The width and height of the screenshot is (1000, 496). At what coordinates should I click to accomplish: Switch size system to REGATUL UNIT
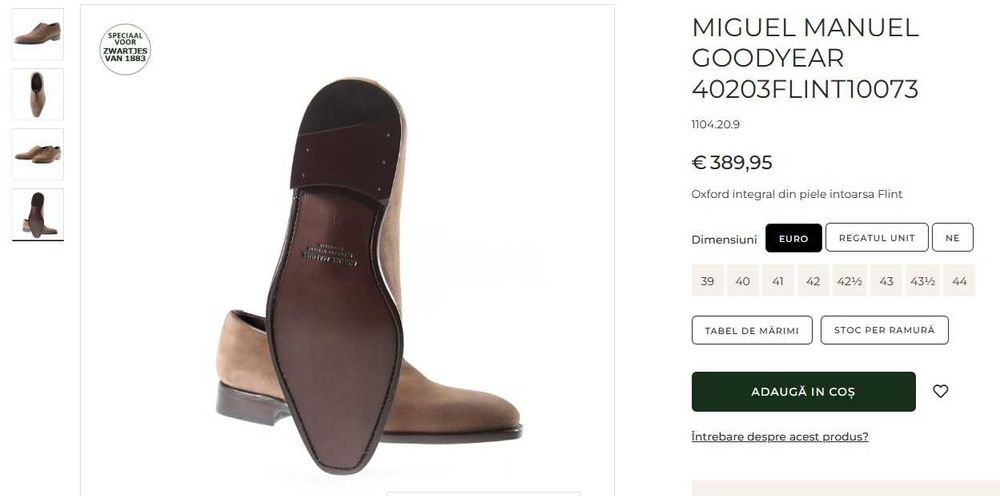click(877, 238)
